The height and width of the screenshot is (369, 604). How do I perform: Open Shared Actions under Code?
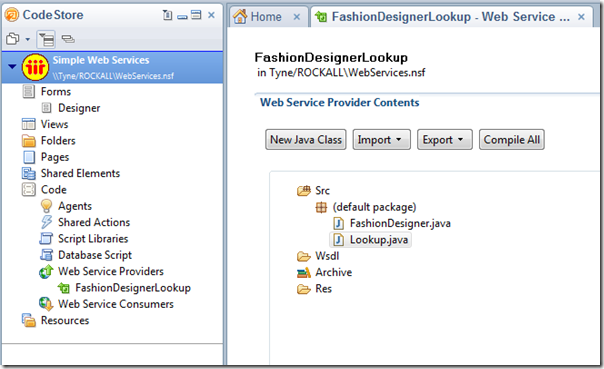click(x=94, y=222)
